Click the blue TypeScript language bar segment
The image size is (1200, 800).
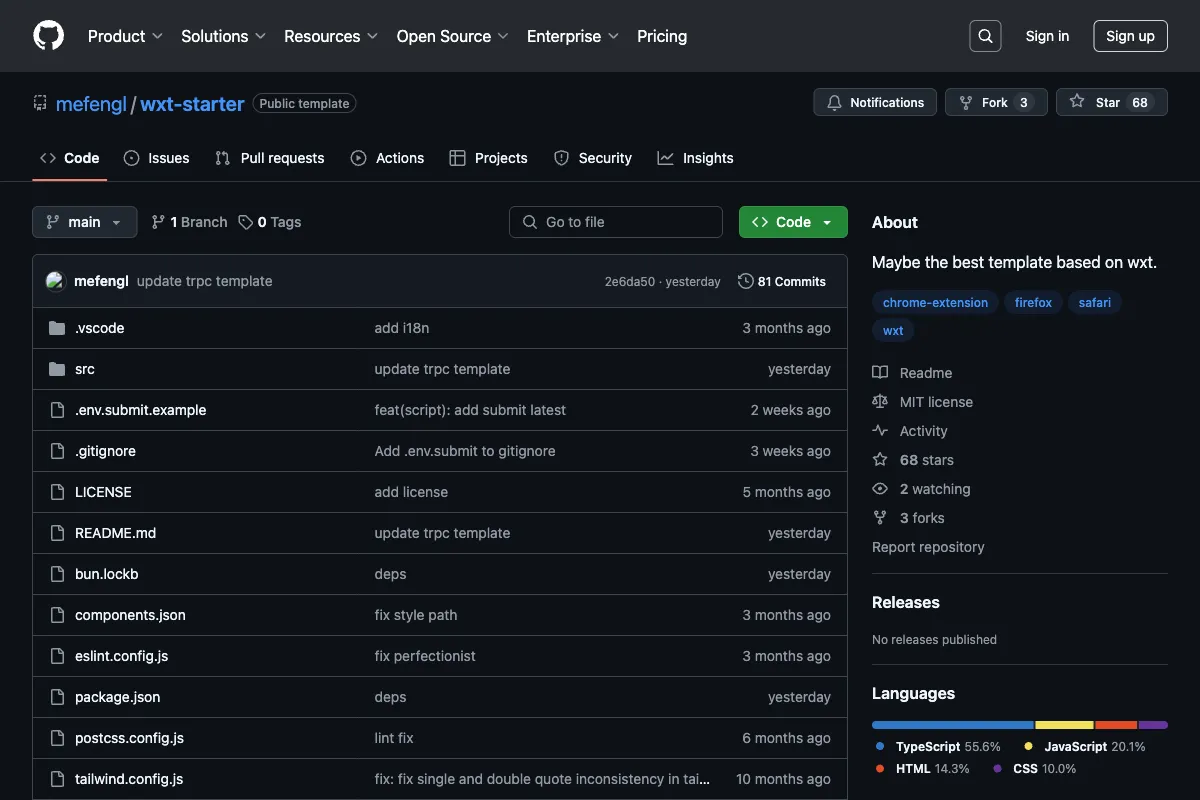tap(953, 725)
